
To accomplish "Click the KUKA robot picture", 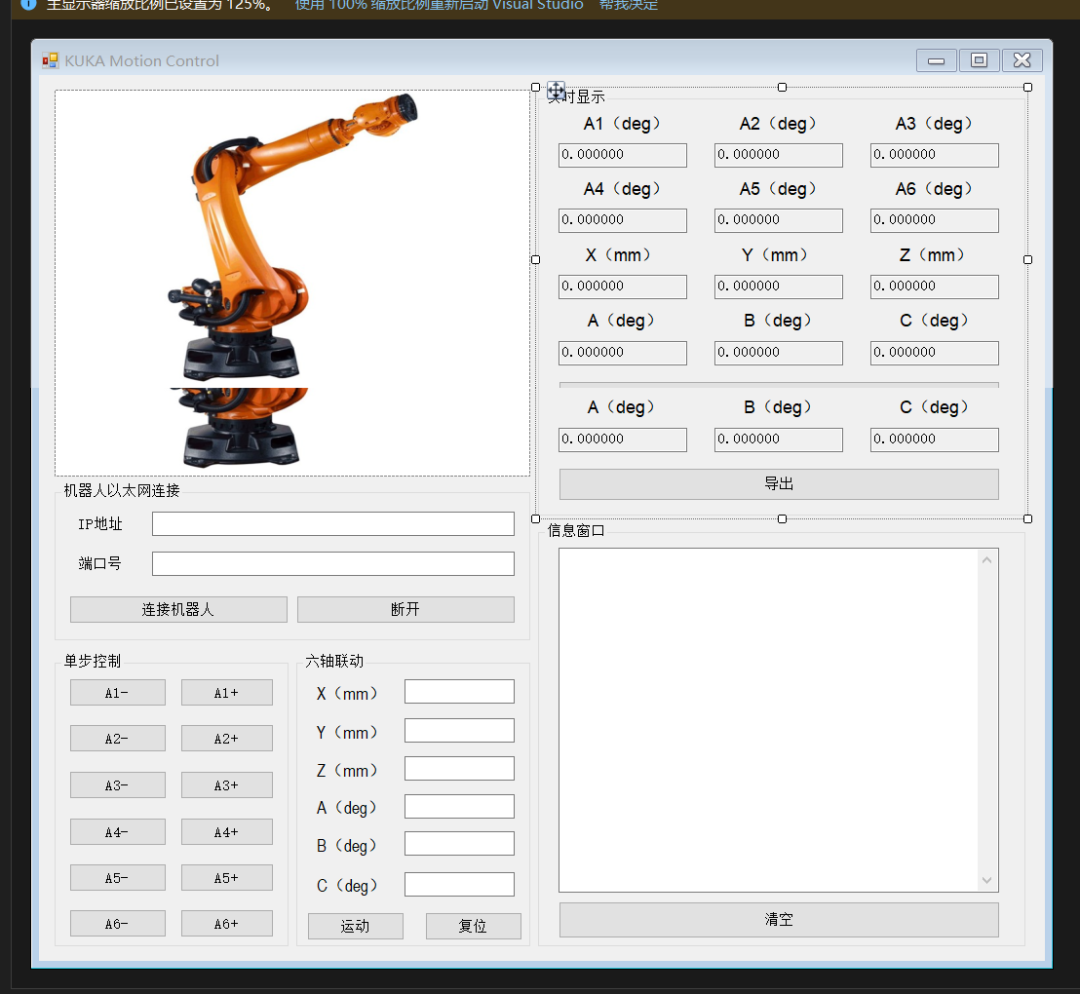I will pyautogui.click(x=290, y=280).
